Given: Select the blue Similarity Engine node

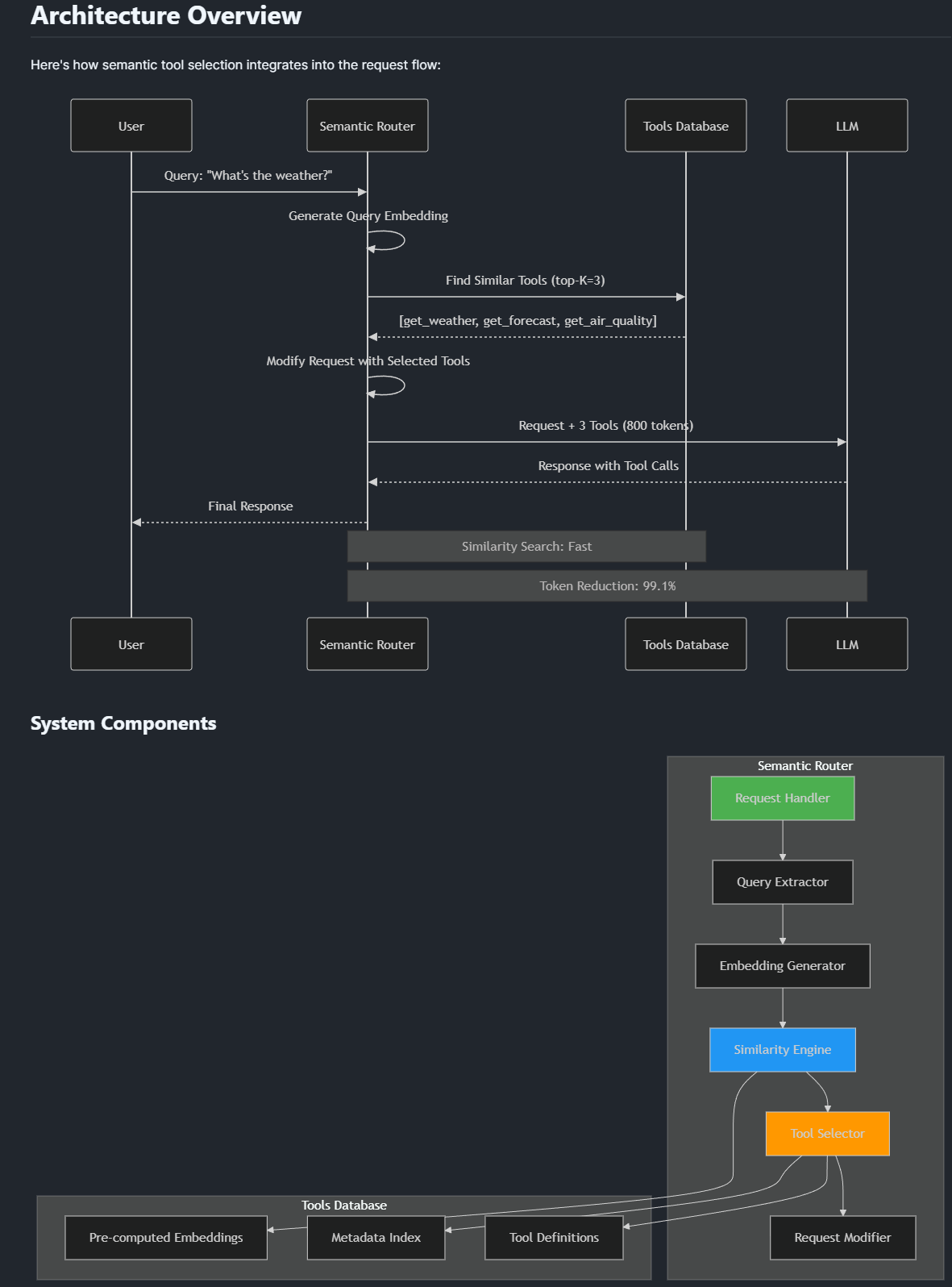Looking at the screenshot, I should click(782, 1050).
